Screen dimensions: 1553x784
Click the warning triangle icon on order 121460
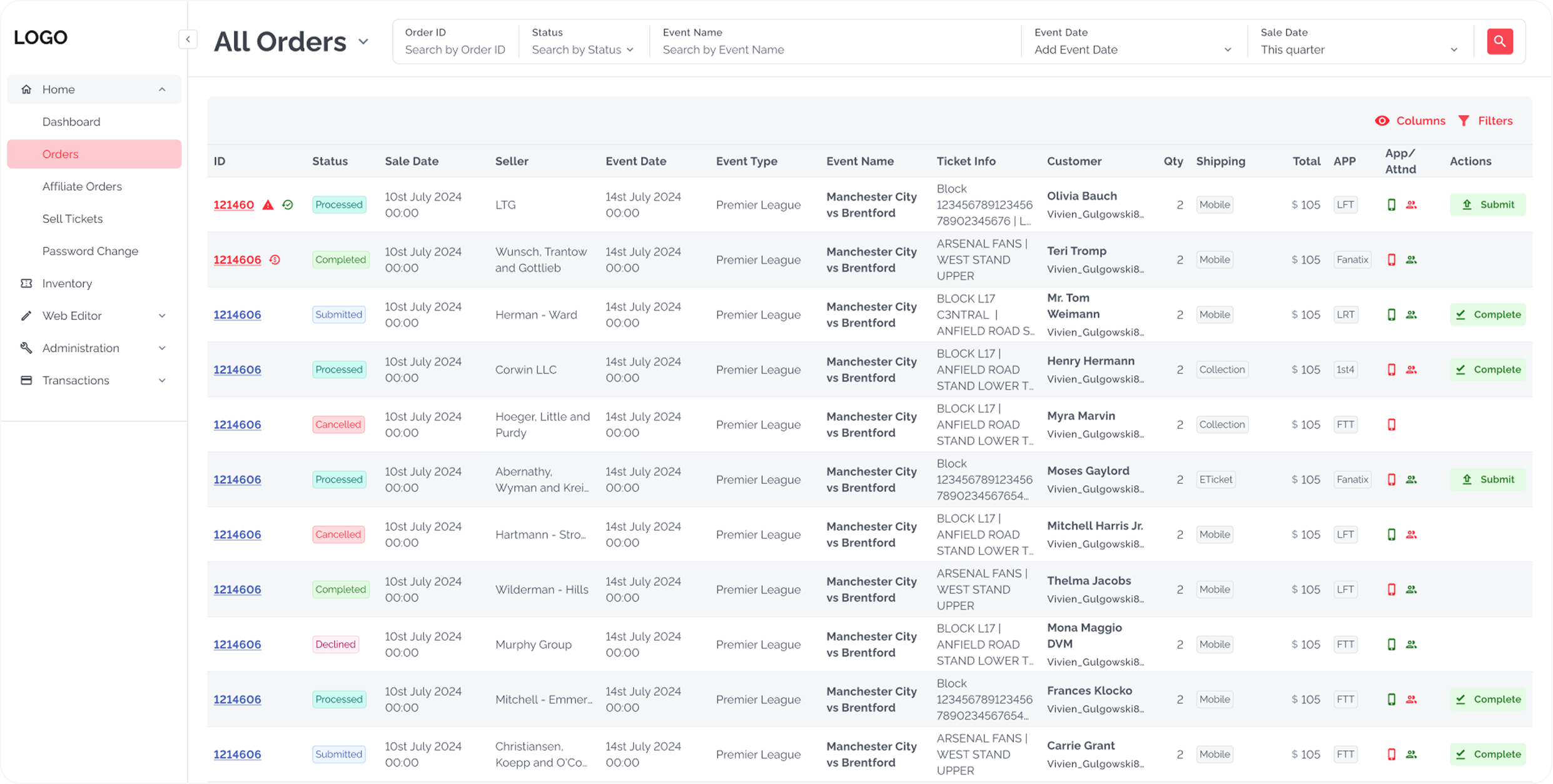pyautogui.click(x=268, y=205)
